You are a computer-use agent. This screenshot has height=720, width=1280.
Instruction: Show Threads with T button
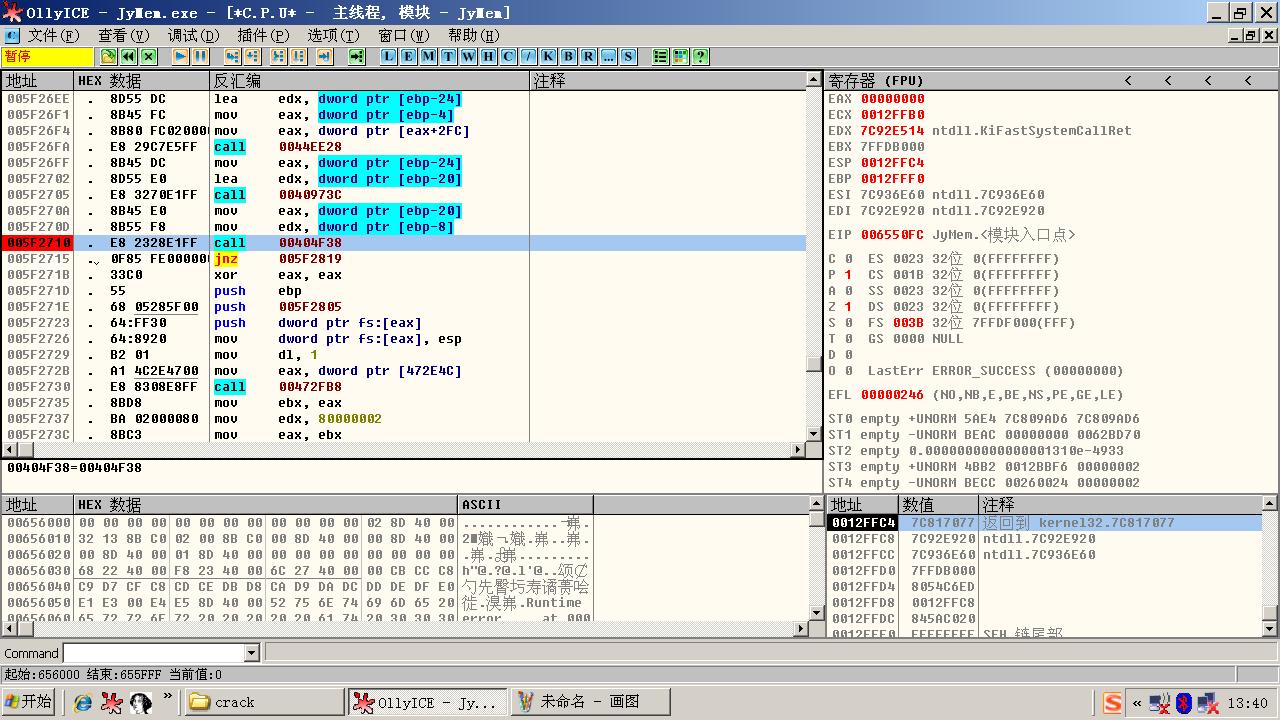click(x=448, y=57)
